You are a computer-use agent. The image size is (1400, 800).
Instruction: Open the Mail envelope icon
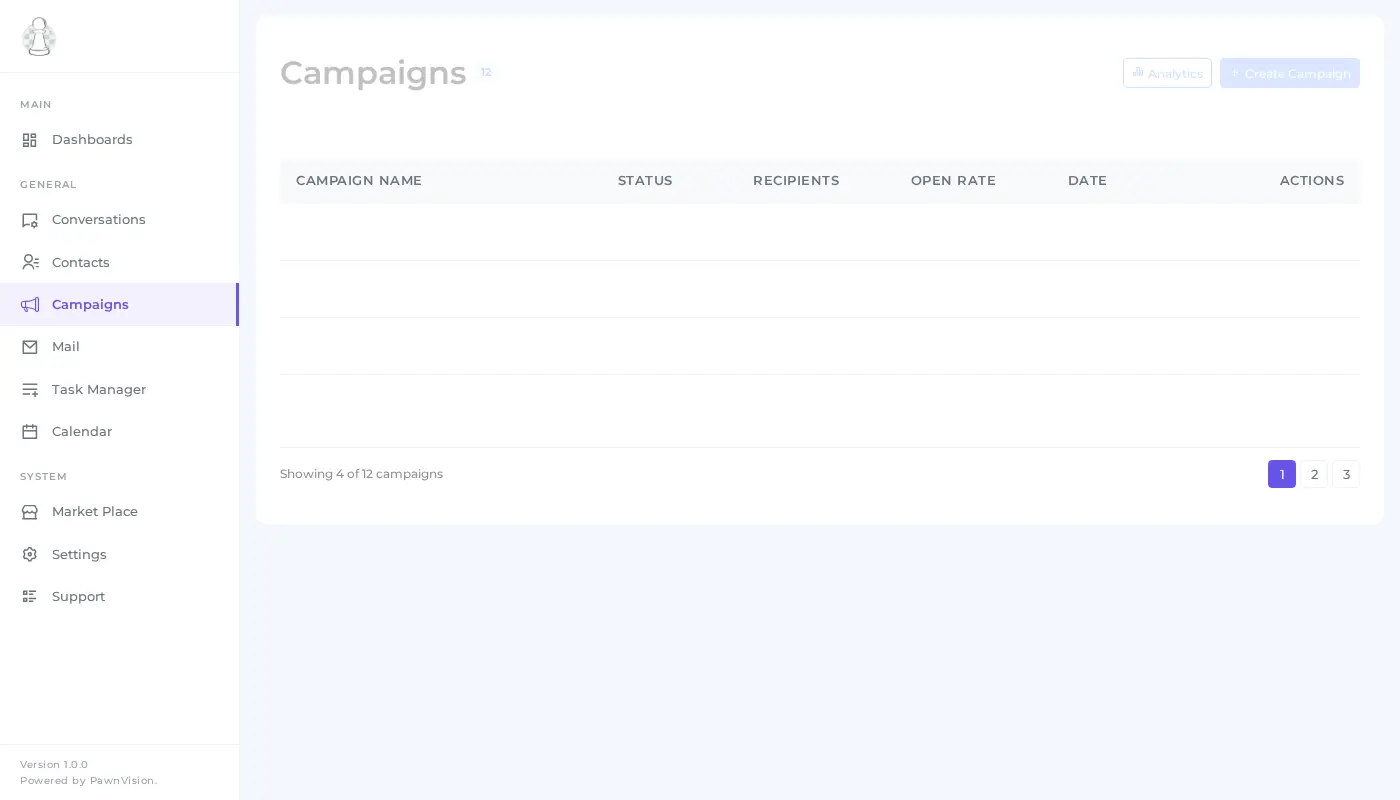30,346
